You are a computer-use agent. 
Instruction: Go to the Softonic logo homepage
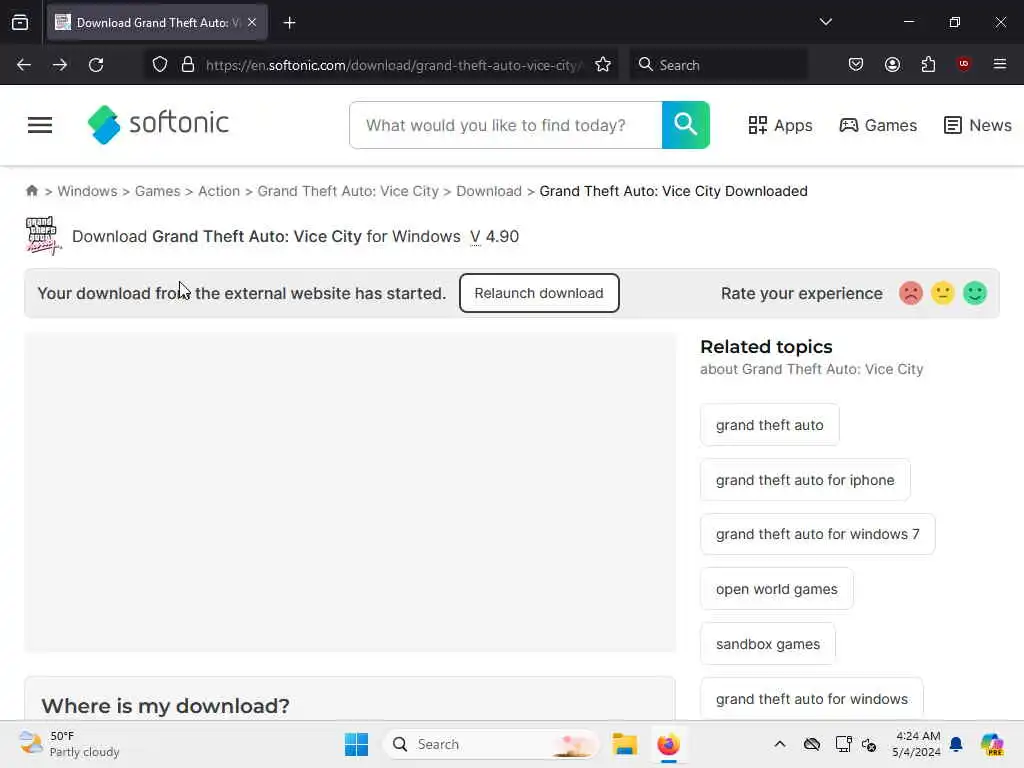click(158, 123)
